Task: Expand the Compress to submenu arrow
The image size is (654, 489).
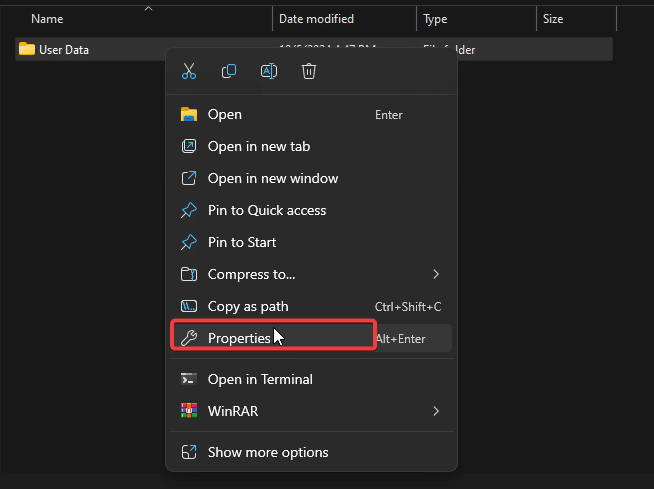Action: click(x=436, y=274)
